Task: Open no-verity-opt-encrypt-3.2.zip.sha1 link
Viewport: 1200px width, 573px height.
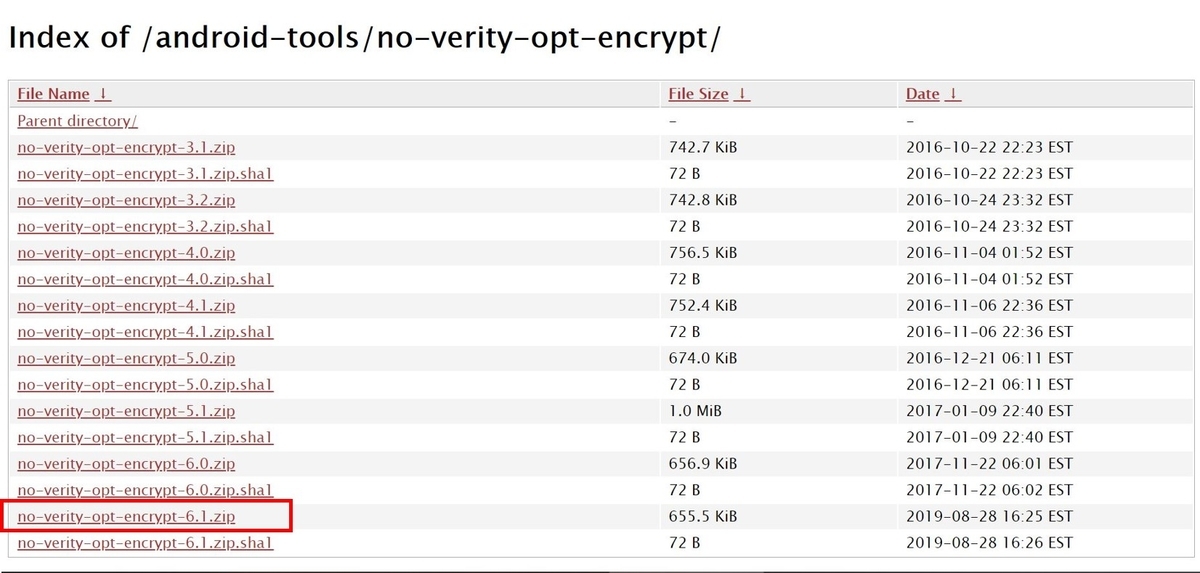Action: click(145, 226)
